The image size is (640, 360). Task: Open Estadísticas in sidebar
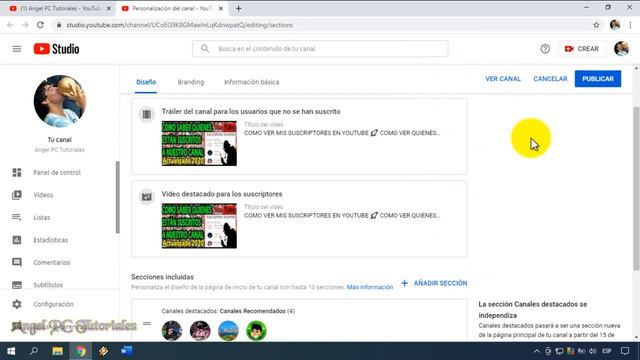pyautogui.click(x=51, y=240)
